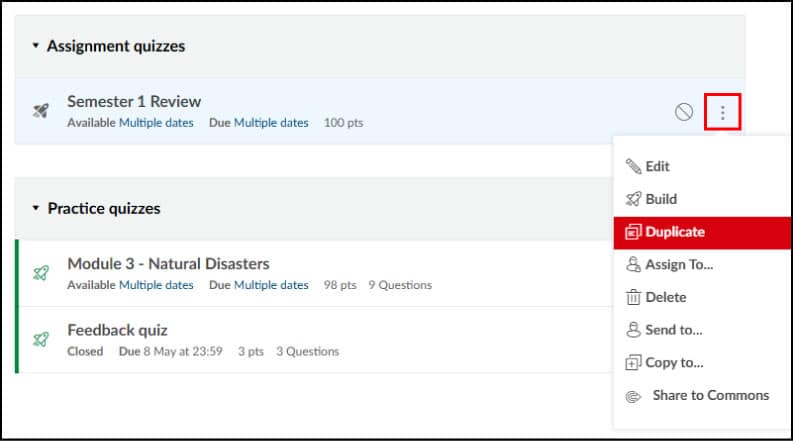Select Copy to... menu entry
Image resolution: width=793 pixels, height=441 pixels.
(x=674, y=362)
